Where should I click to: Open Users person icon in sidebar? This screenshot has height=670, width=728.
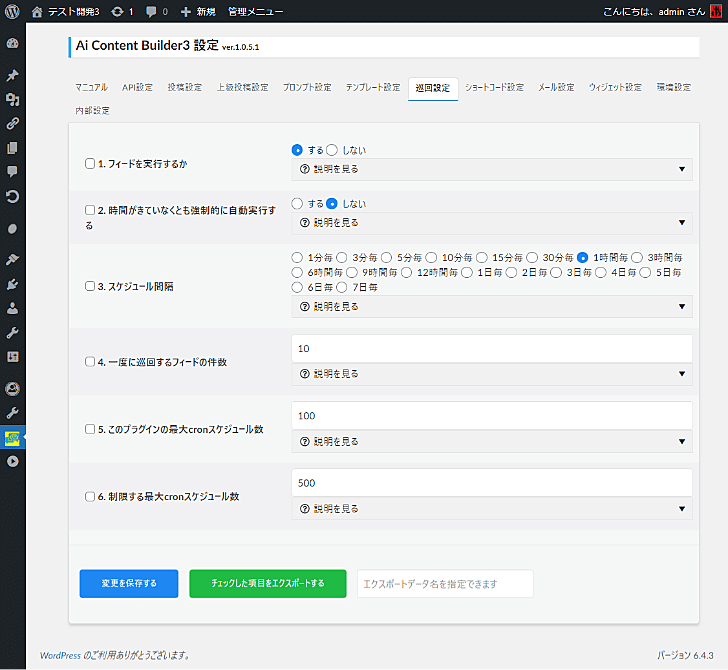pyautogui.click(x=13, y=308)
